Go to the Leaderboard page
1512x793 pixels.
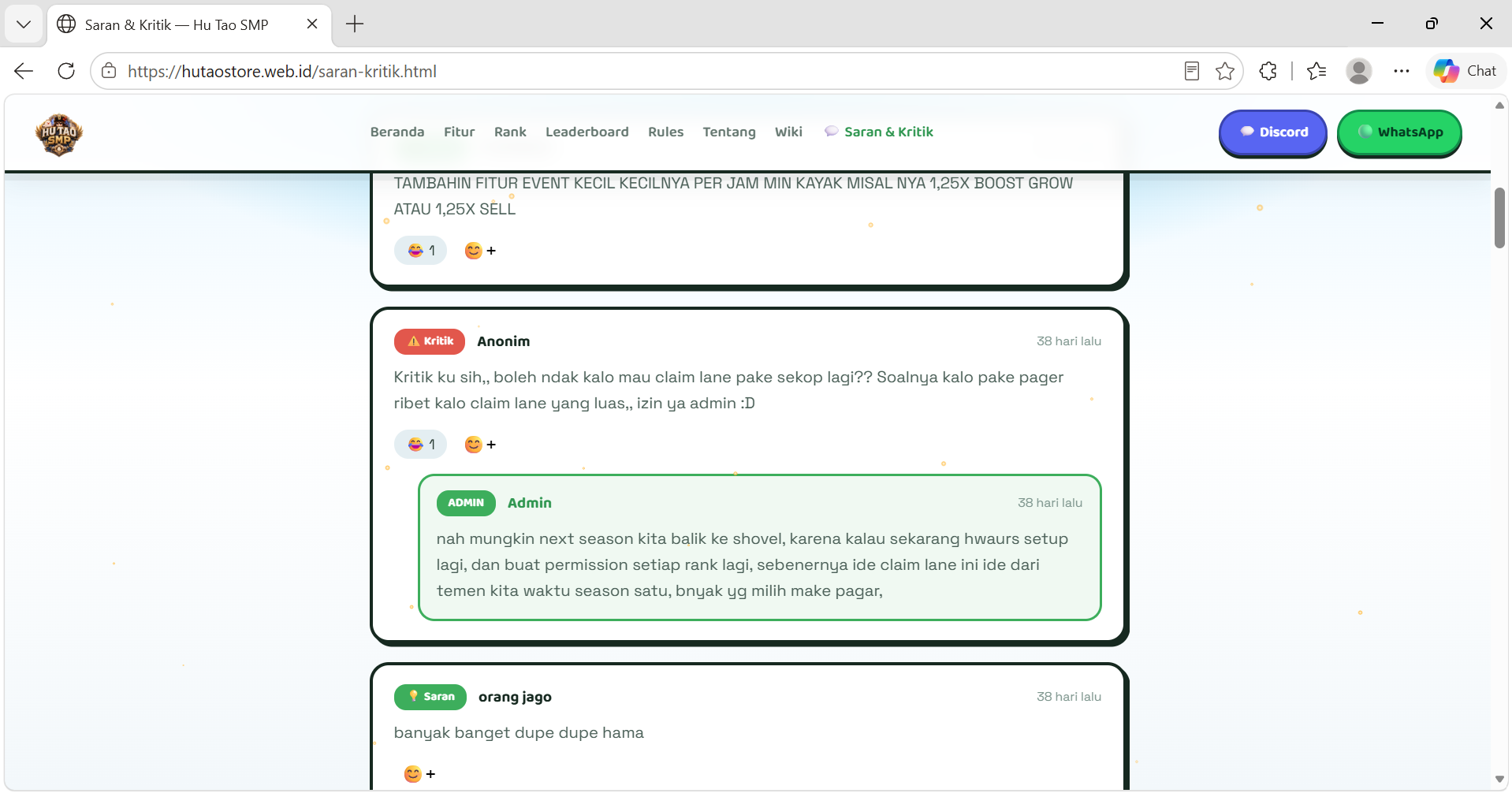(x=587, y=132)
